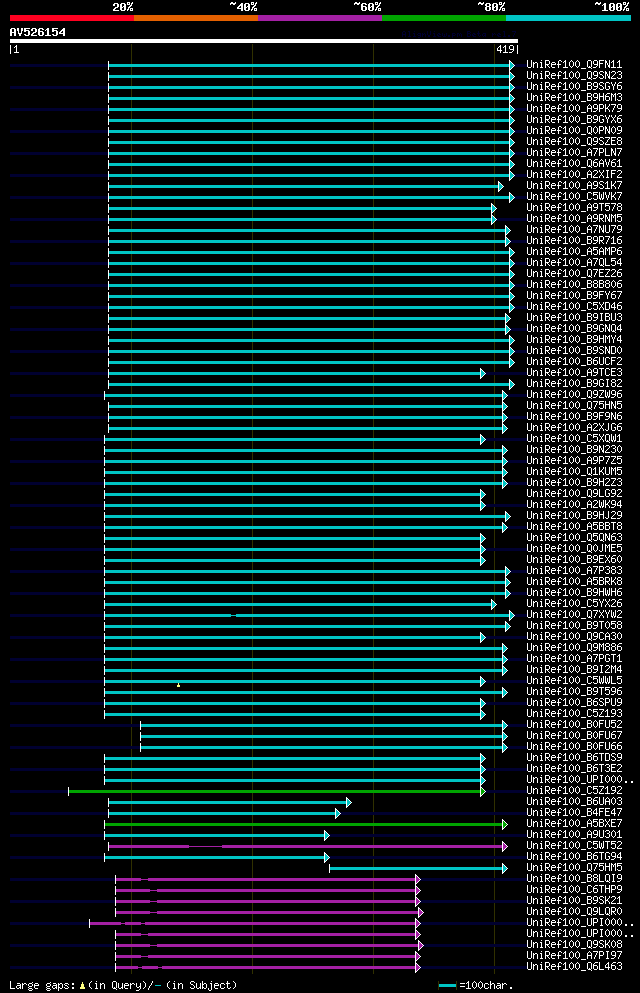Click the UniRef100_Q75HM5 alignment bar
The image size is (640, 993).
(418, 869)
